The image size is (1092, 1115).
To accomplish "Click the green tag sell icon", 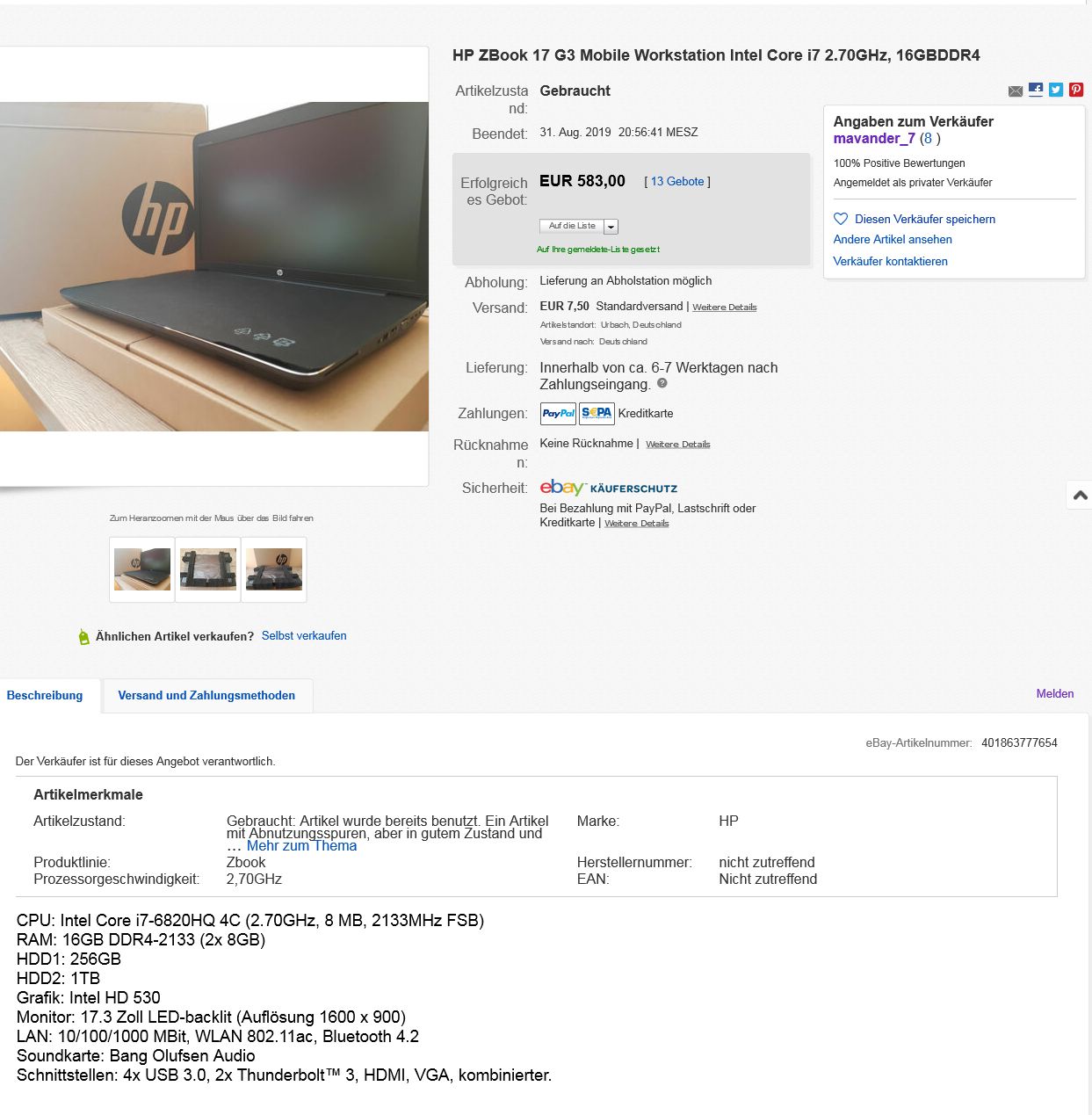I will click(83, 636).
